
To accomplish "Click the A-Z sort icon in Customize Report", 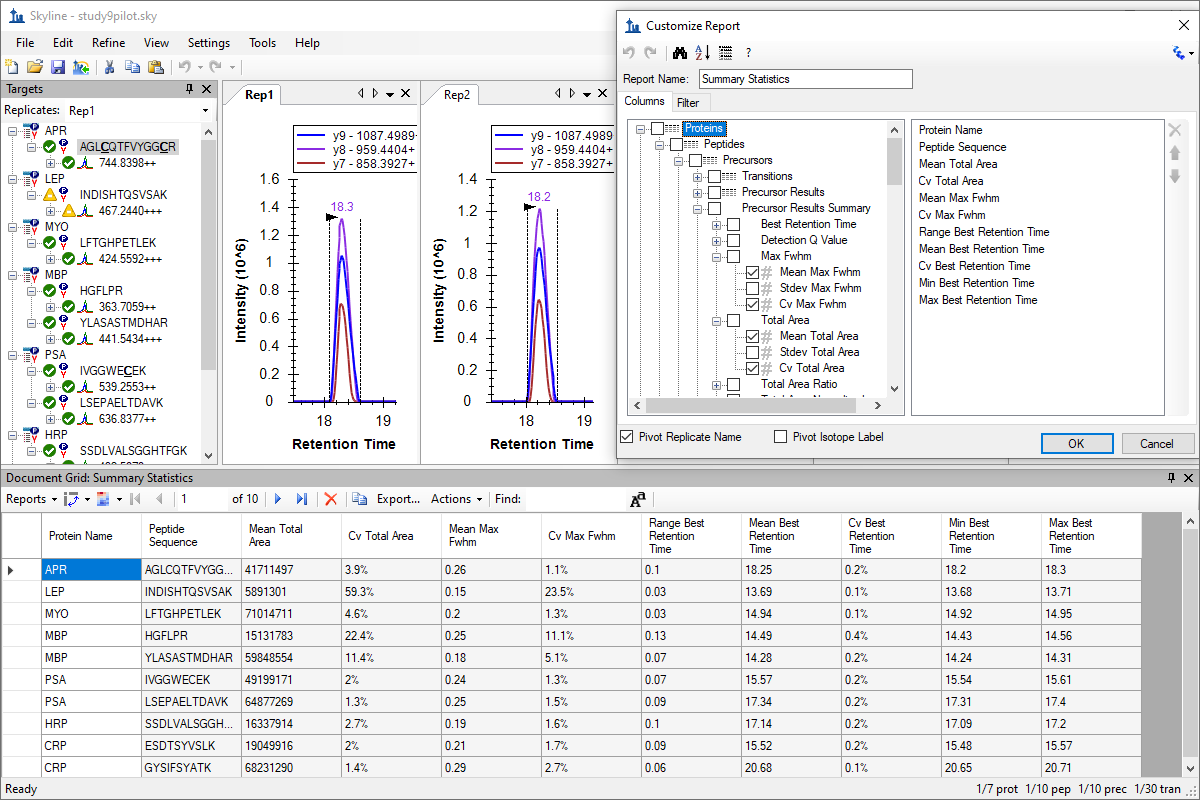I will (x=702, y=53).
